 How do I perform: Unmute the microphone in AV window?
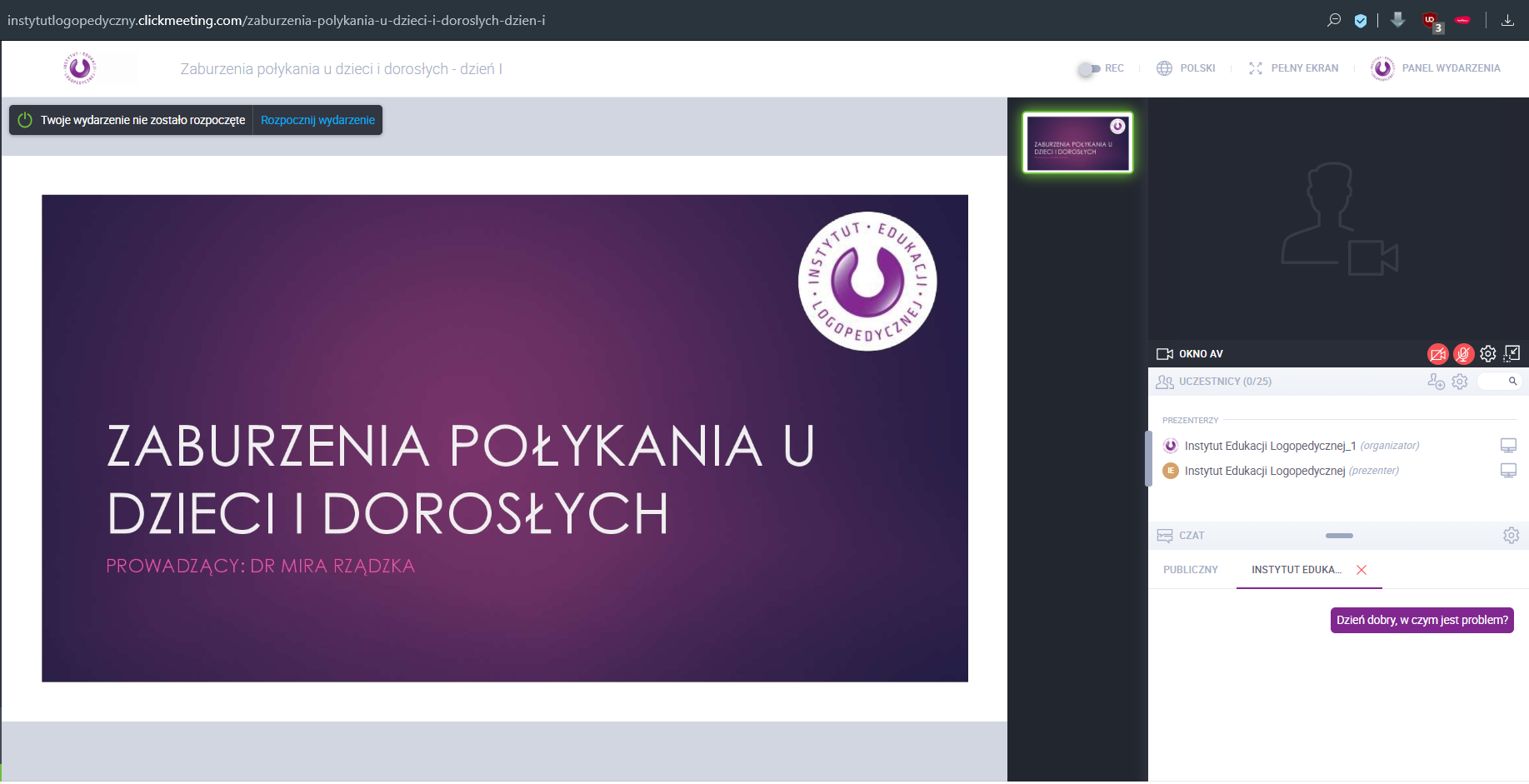point(1462,354)
